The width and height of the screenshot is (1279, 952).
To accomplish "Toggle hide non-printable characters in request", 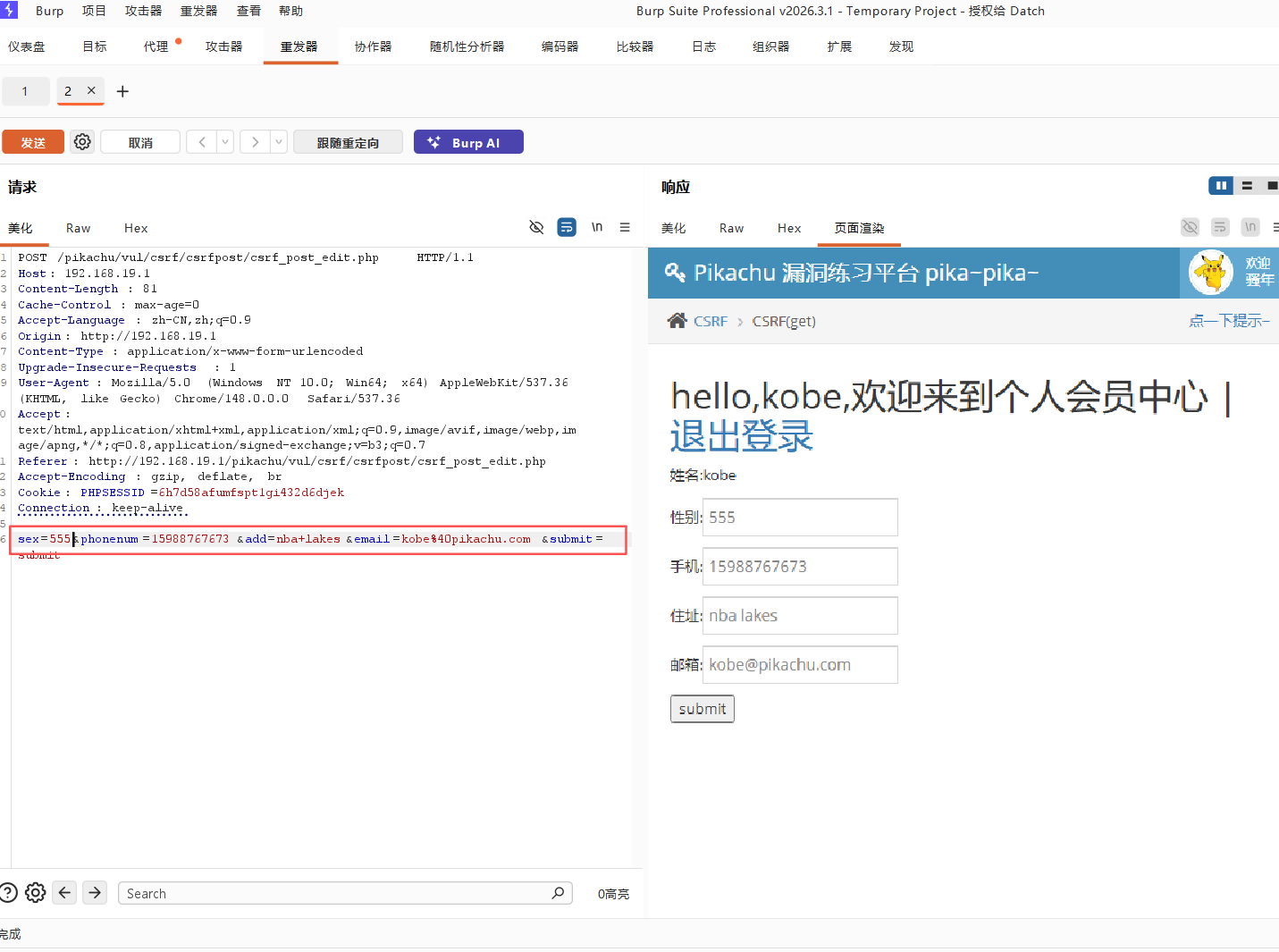I will 536,227.
